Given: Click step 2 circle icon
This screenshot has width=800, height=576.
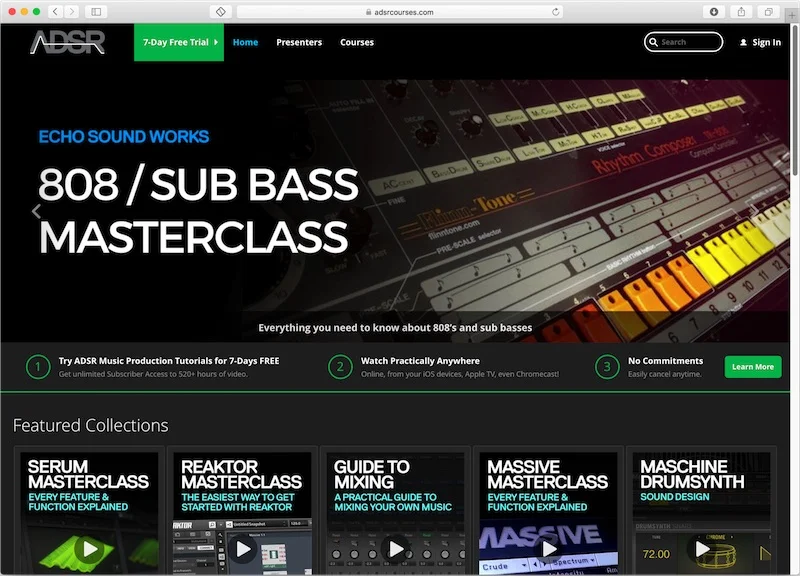Looking at the screenshot, I should [340, 367].
